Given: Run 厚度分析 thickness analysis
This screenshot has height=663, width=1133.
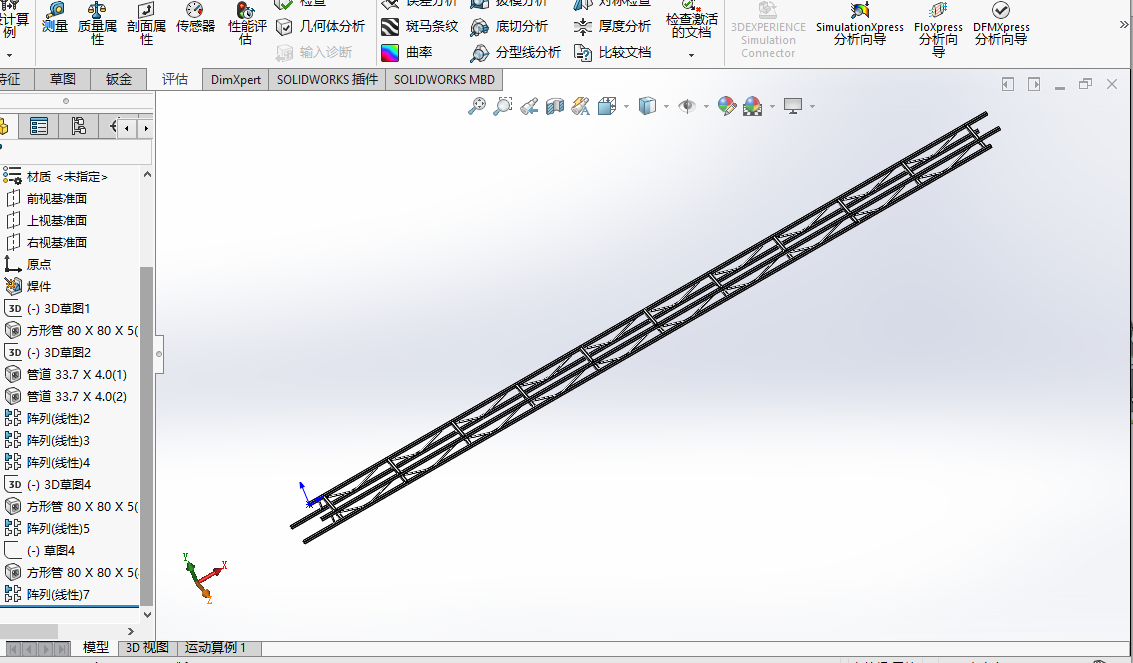Looking at the screenshot, I should [612, 27].
